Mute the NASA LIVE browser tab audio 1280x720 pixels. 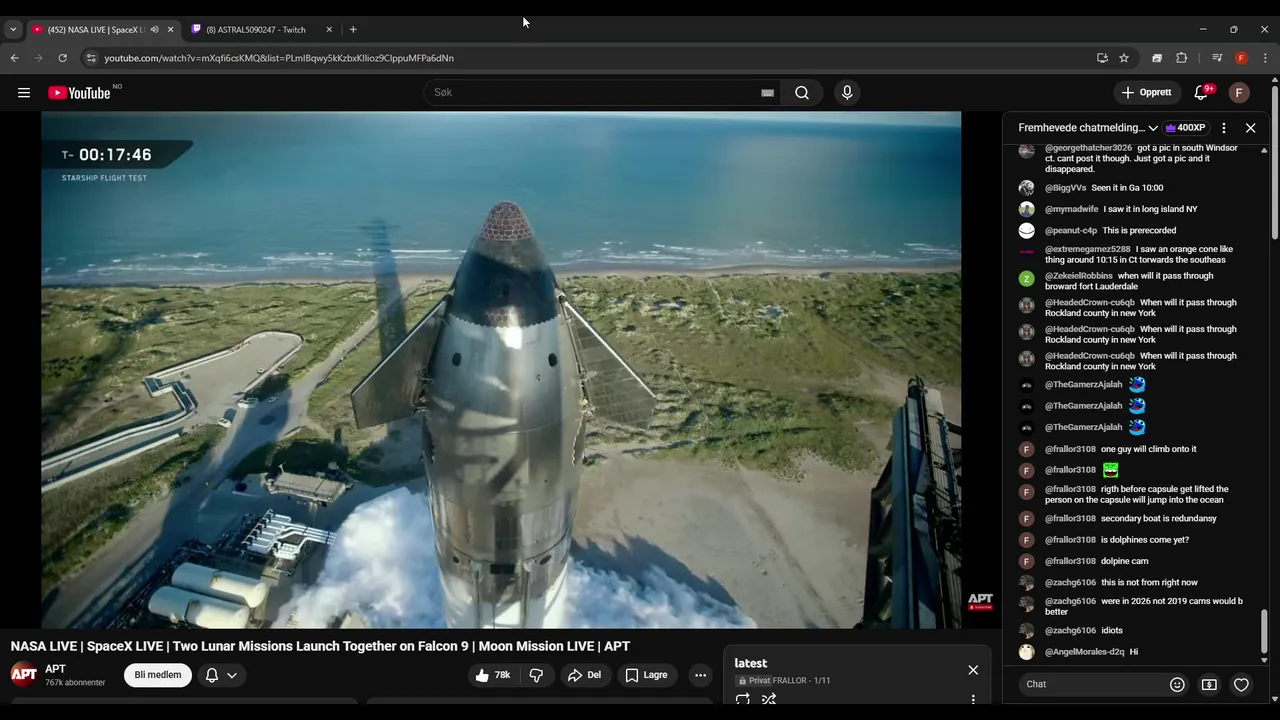point(154,30)
